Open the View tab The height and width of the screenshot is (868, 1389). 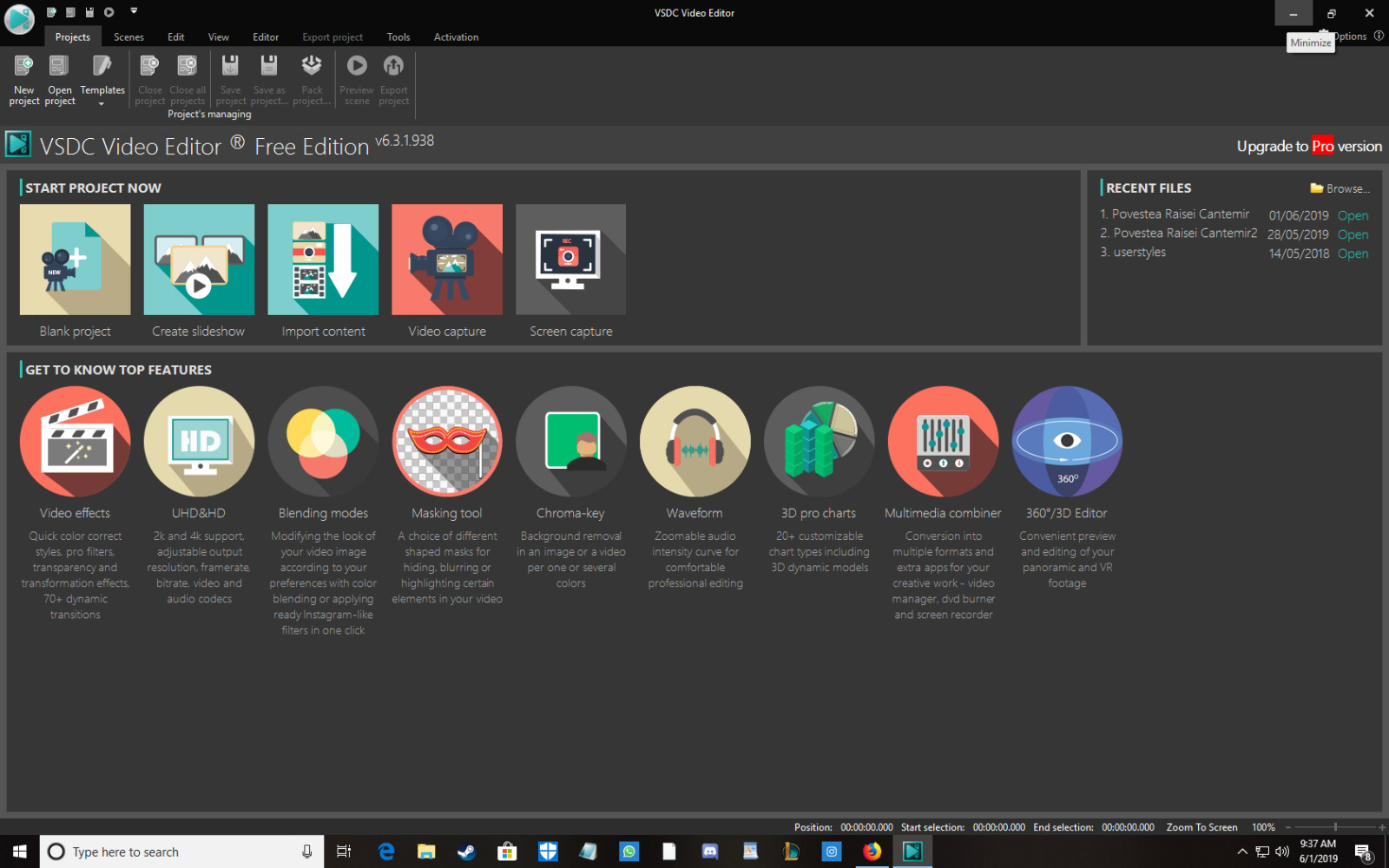point(219,36)
